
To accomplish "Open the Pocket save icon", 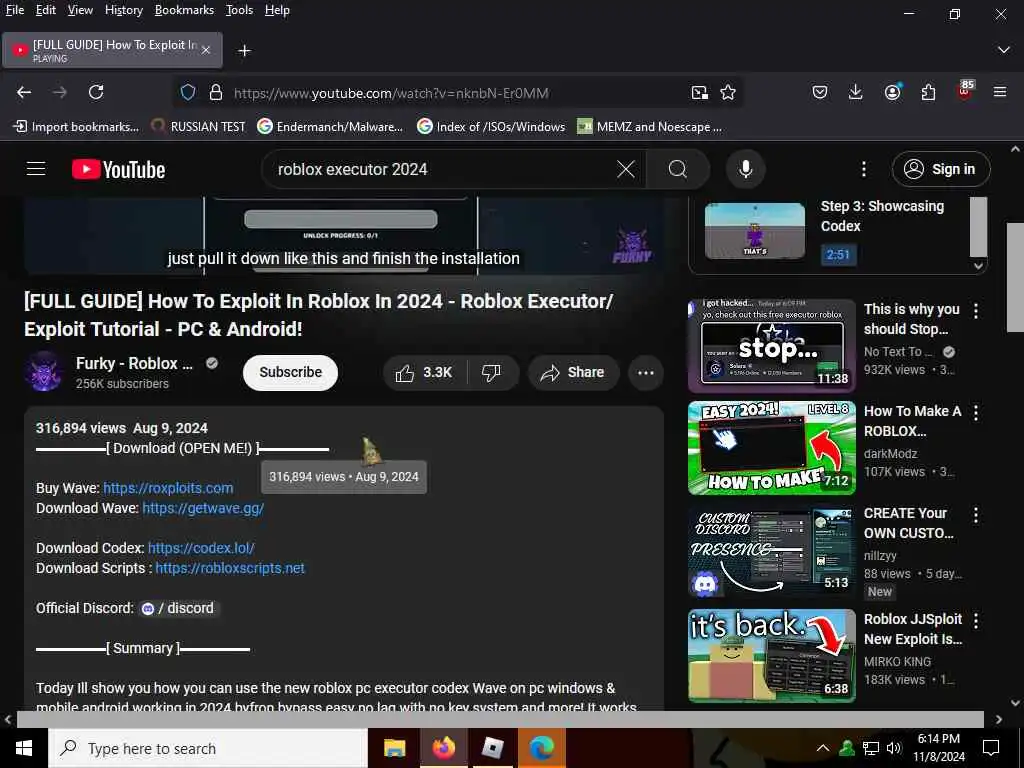I will pyautogui.click(x=820, y=92).
